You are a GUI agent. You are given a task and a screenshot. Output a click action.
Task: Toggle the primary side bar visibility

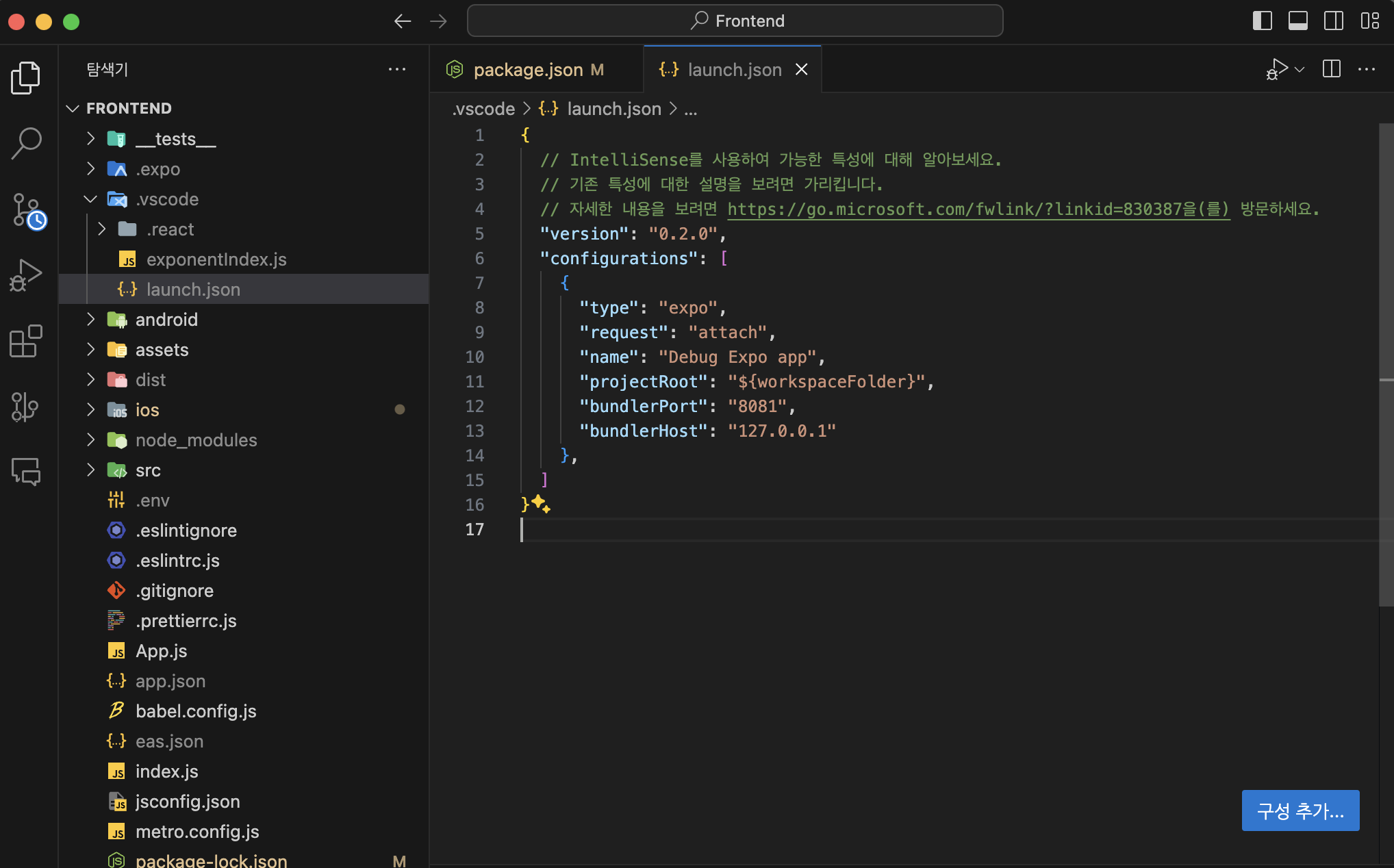pyautogui.click(x=1262, y=21)
